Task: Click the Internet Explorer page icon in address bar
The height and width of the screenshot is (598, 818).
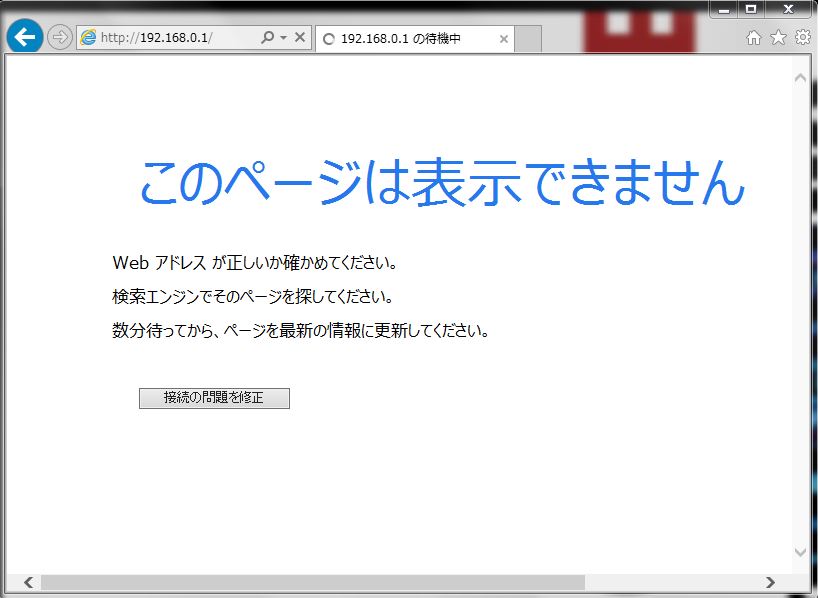Action: pyautogui.click(x=88, y=38)
